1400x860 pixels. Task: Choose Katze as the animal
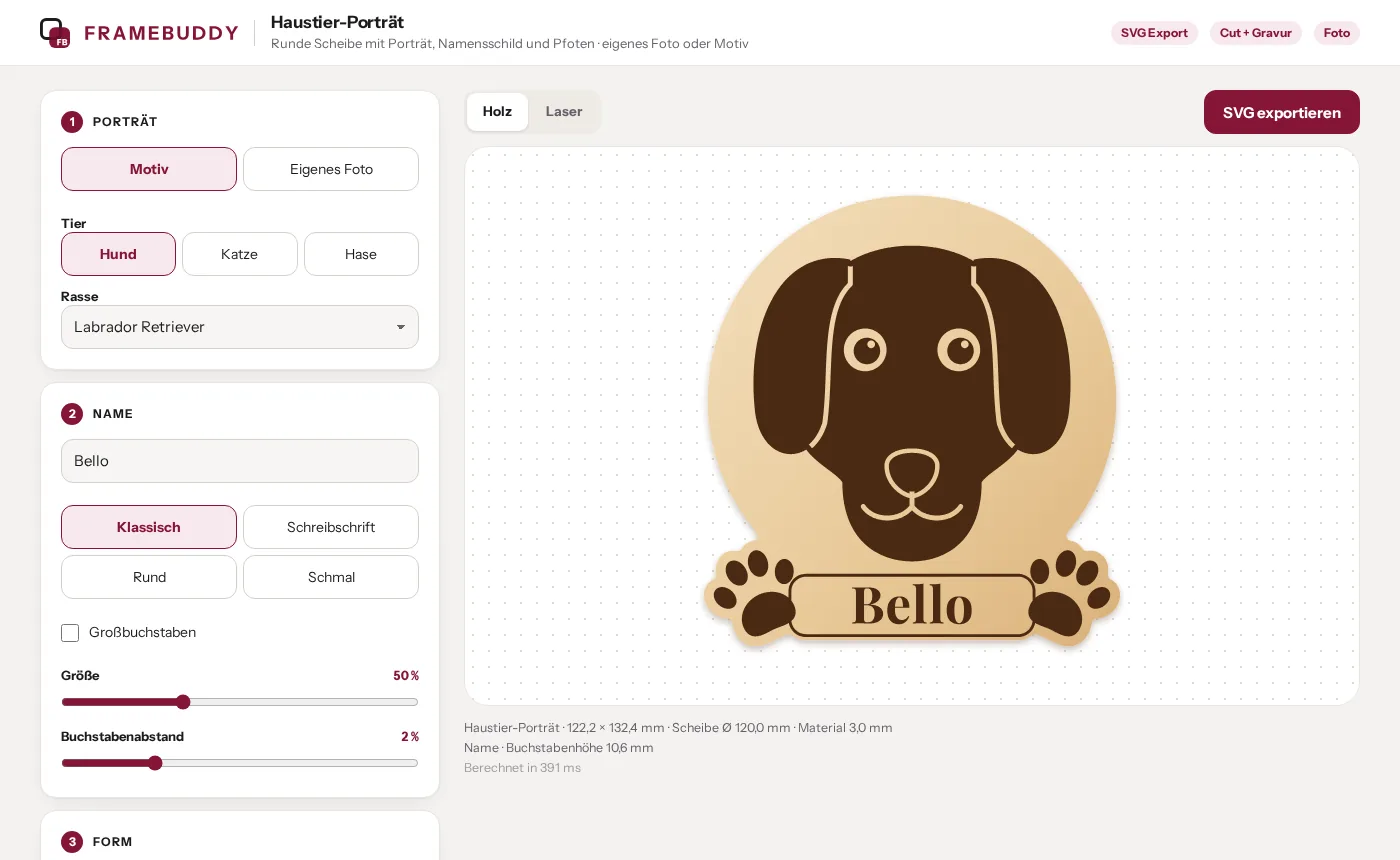(x=240, y=254)
